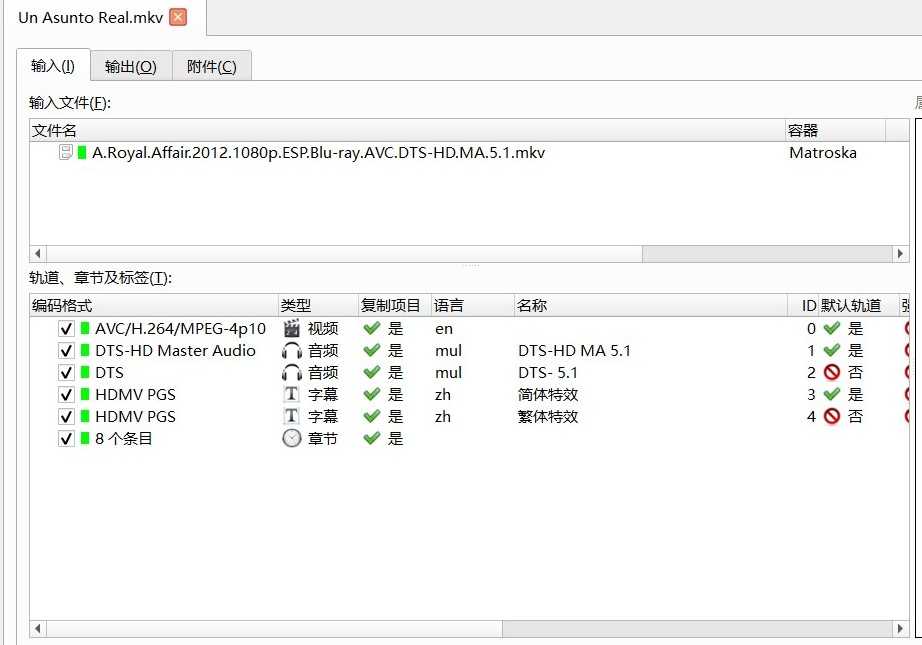Uncheck the HDMV PGS 简体特效 track checkbox
The image size is (922, 645).
pos(66,395)
